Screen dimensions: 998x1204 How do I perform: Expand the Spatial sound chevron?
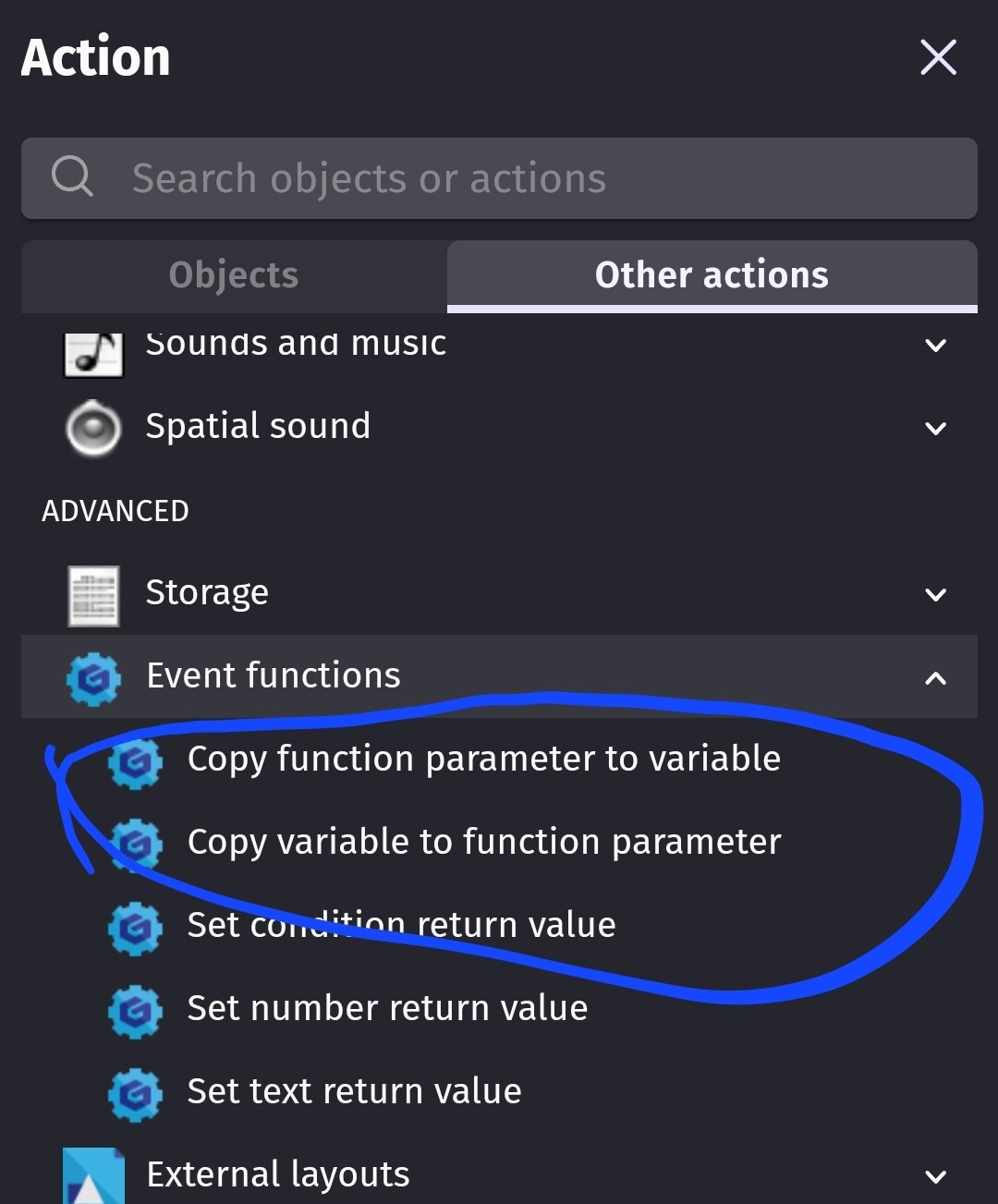click(x=935, y=428)
